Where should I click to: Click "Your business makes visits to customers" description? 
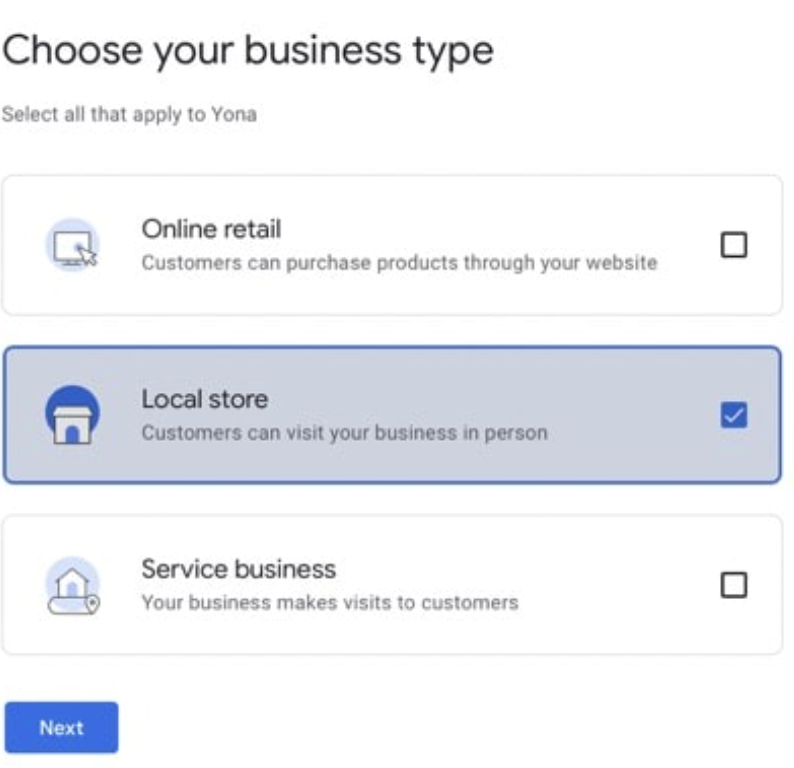tap(329, 603)
